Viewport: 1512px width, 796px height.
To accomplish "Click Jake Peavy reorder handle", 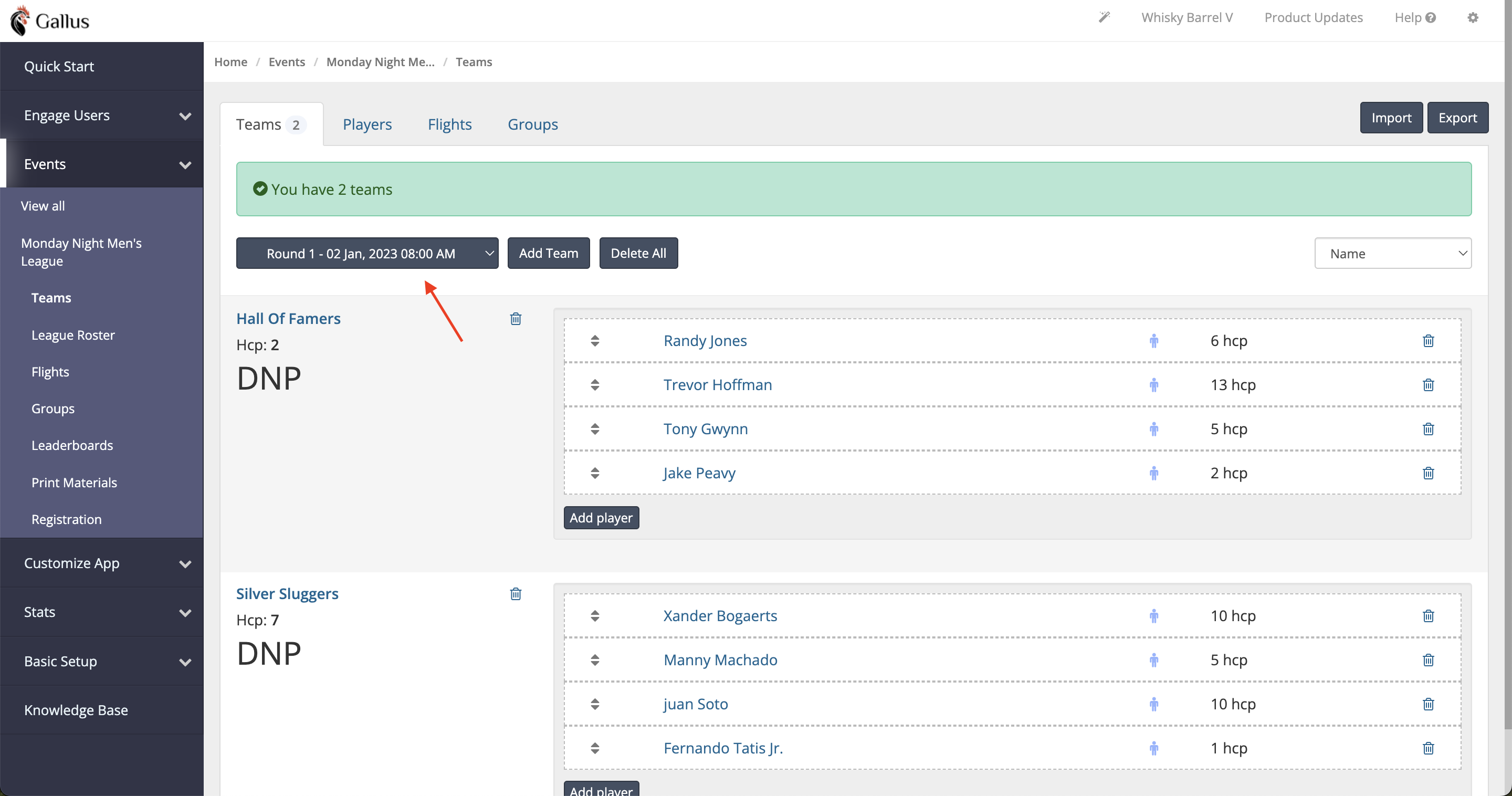I will (x=595, y=473).
